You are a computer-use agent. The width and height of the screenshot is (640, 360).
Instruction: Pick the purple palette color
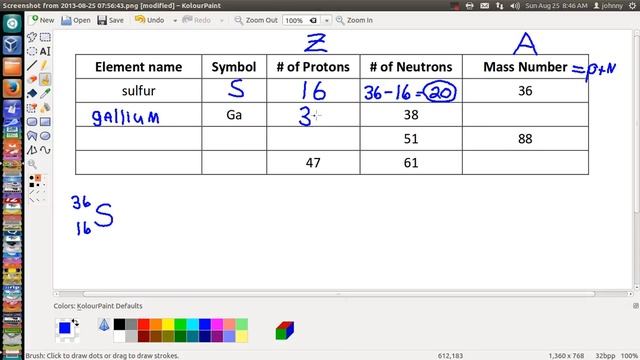point(217,336)
